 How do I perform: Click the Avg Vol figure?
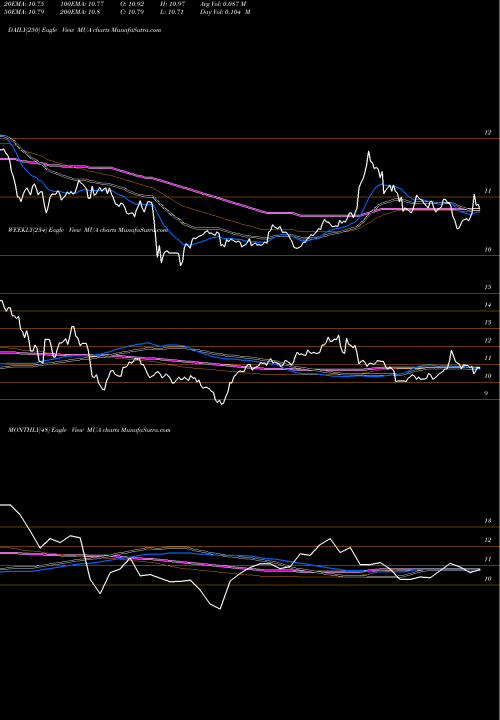224,4
